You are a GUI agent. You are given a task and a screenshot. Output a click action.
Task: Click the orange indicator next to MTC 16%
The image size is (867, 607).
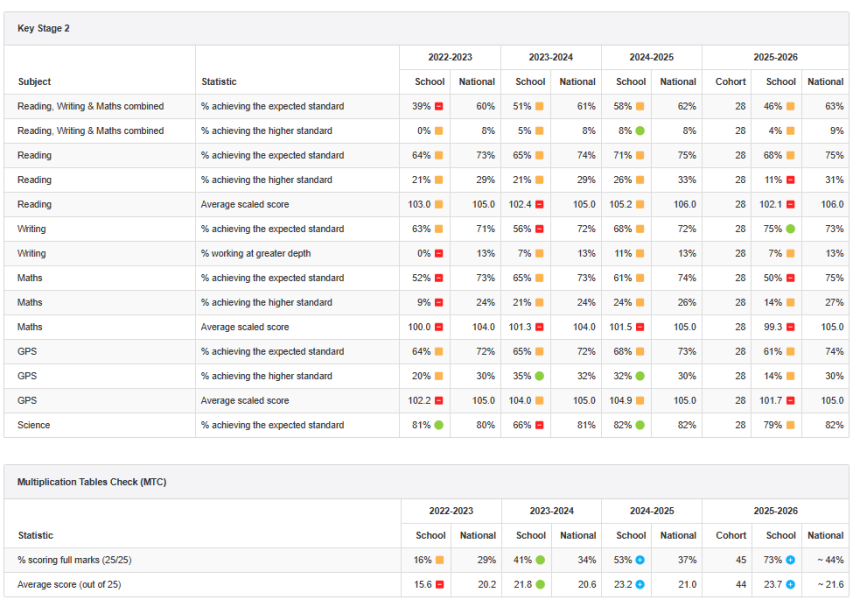(440, 560)
